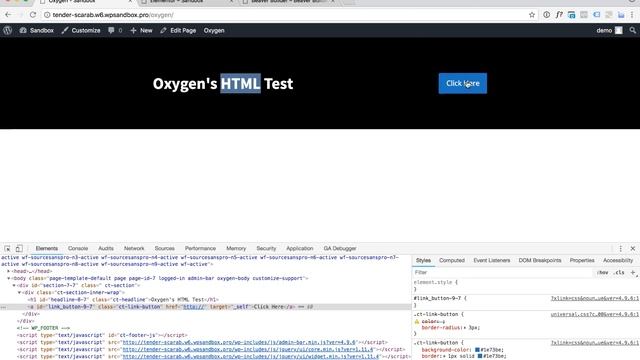The image size is (640, 360).
Task: Open the New content menu
Action: (x=141, y=30)
